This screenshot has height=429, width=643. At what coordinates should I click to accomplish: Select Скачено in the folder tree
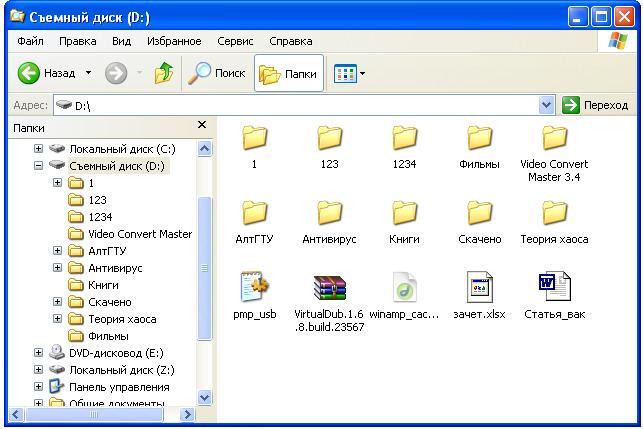point(110,302)
